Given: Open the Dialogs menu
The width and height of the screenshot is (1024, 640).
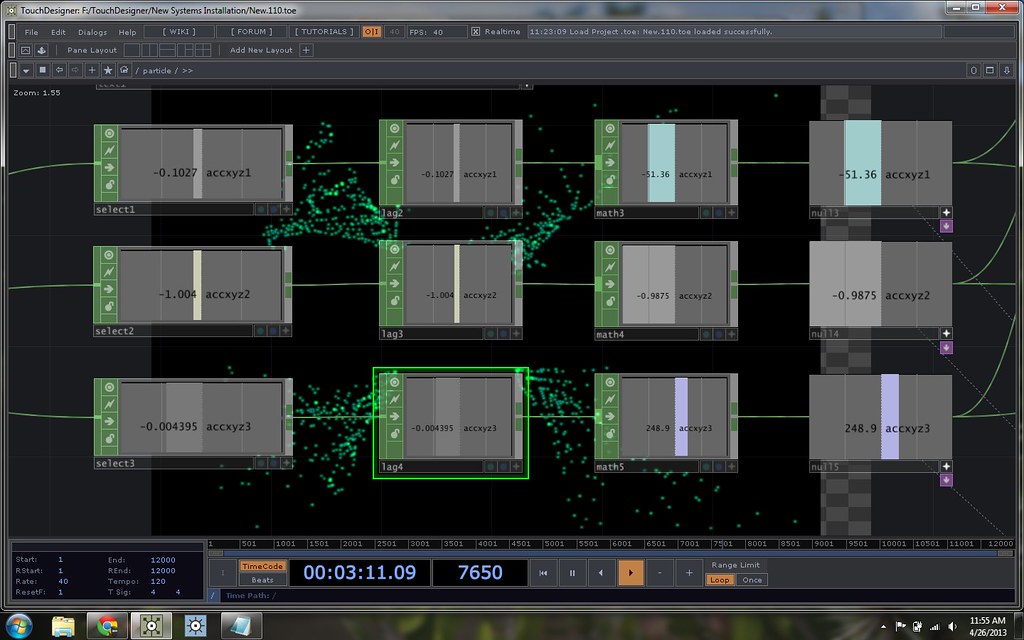Looking at the screenshot, I should pyautogui.click(x=92, y=32).
